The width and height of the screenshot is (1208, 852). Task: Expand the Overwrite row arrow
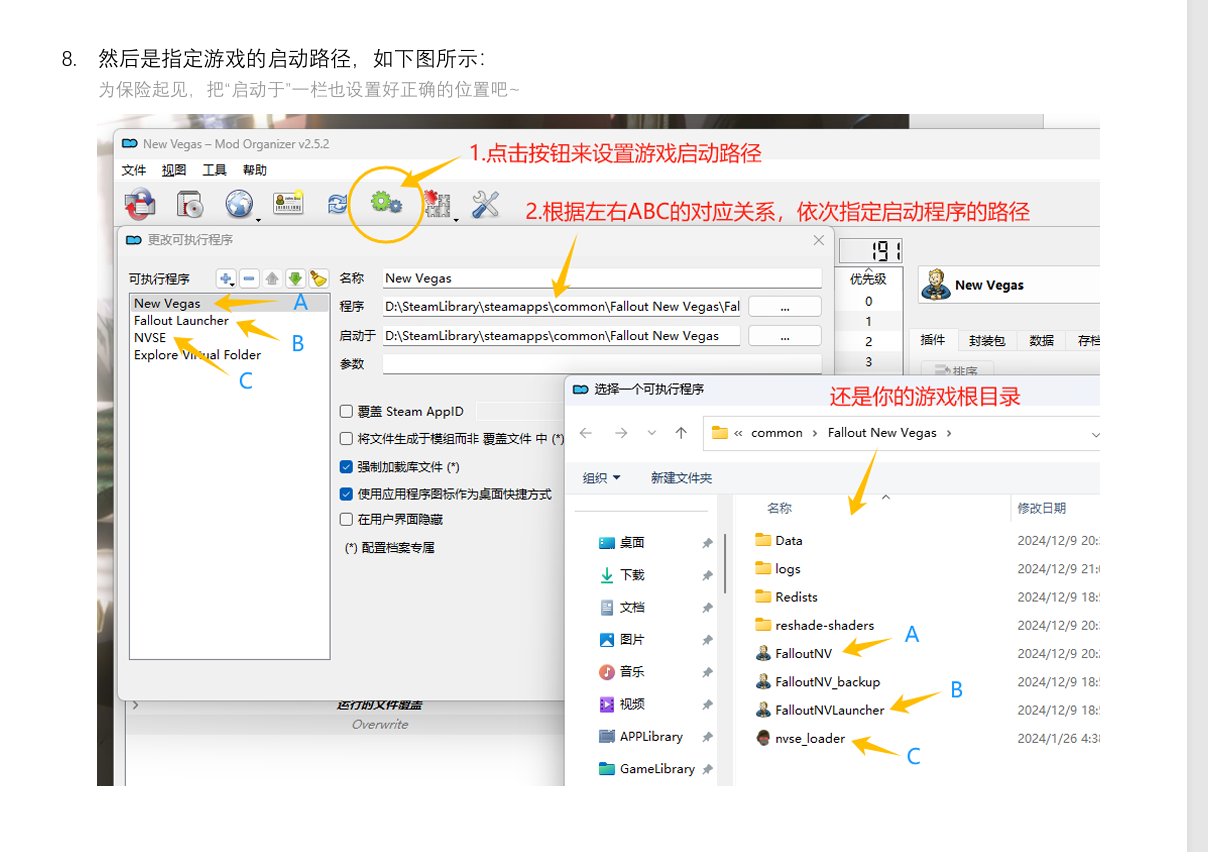click(x=135, y=705)
